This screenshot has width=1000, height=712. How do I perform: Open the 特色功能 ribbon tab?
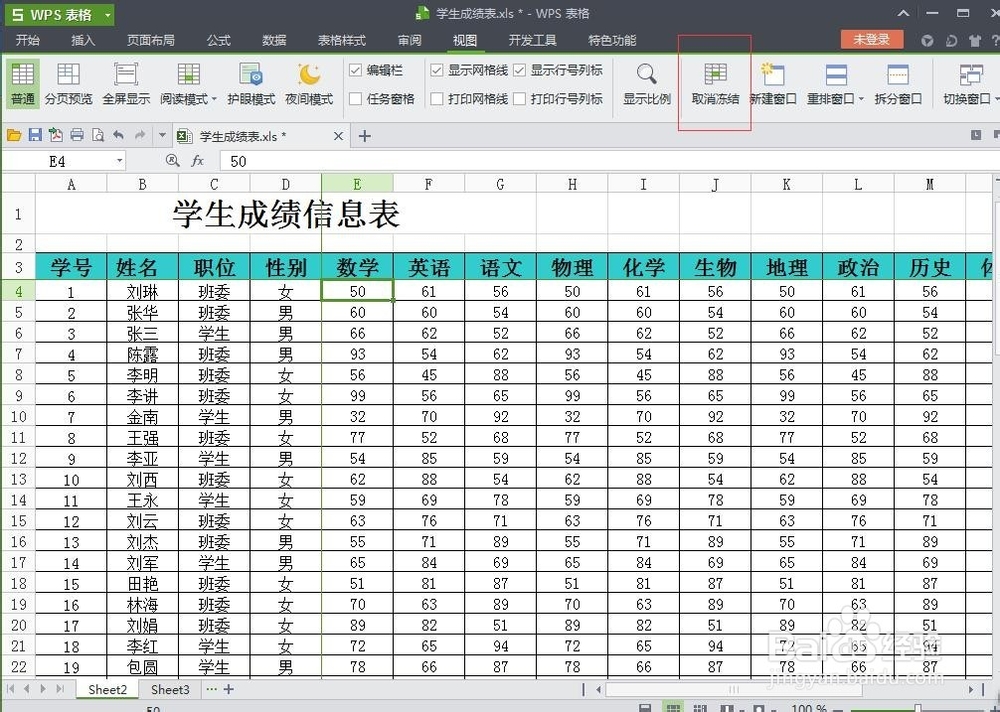[x=612, y=40]
